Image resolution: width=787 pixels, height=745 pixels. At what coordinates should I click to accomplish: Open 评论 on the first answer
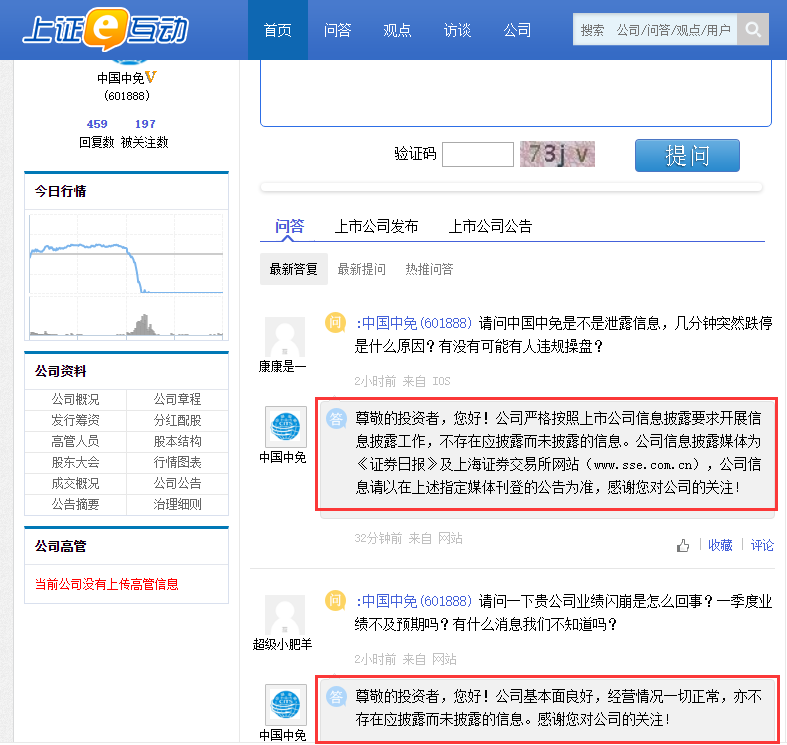(762, 545)
